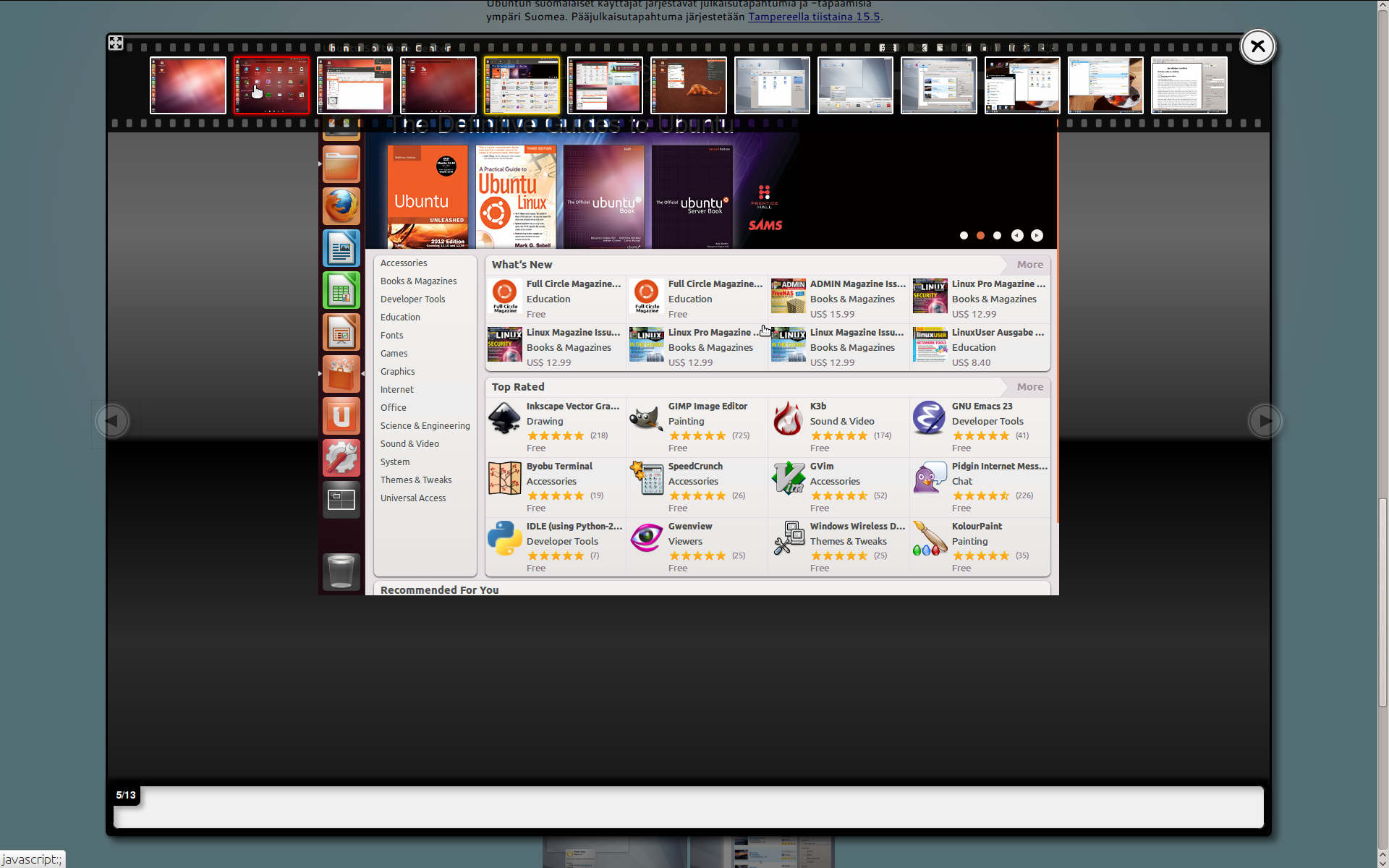Screen dimensions: 1389x868
Task: Click More in Top Rated section
Action: pyautogui.click(x=1029, y=387)
